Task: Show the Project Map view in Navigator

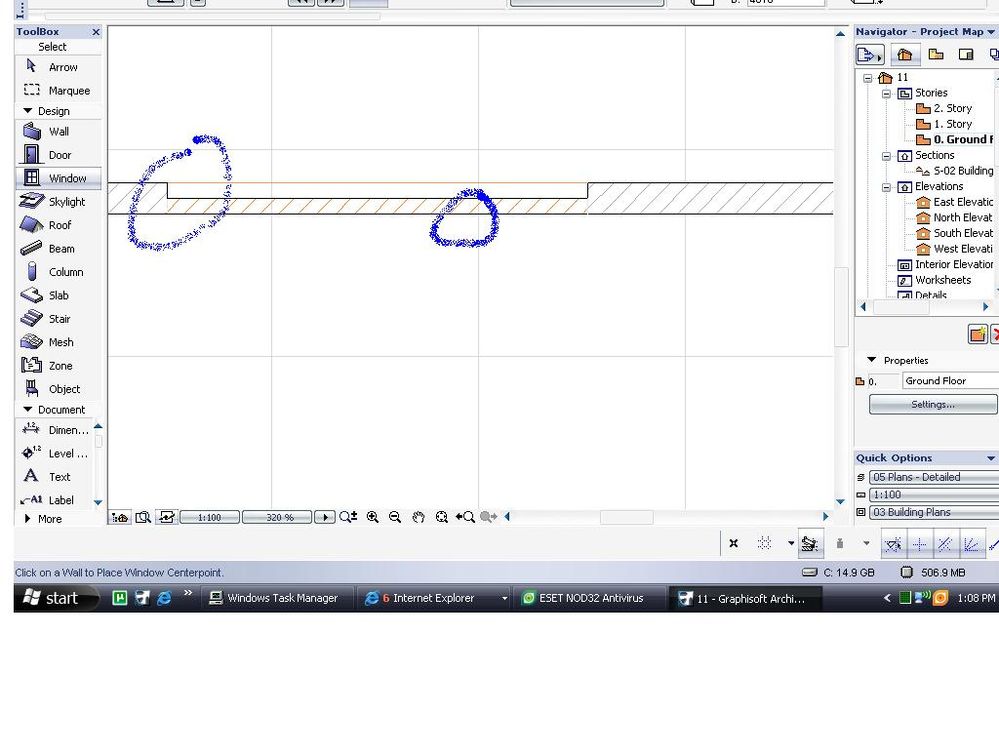Action: click(x=905, y=55)
